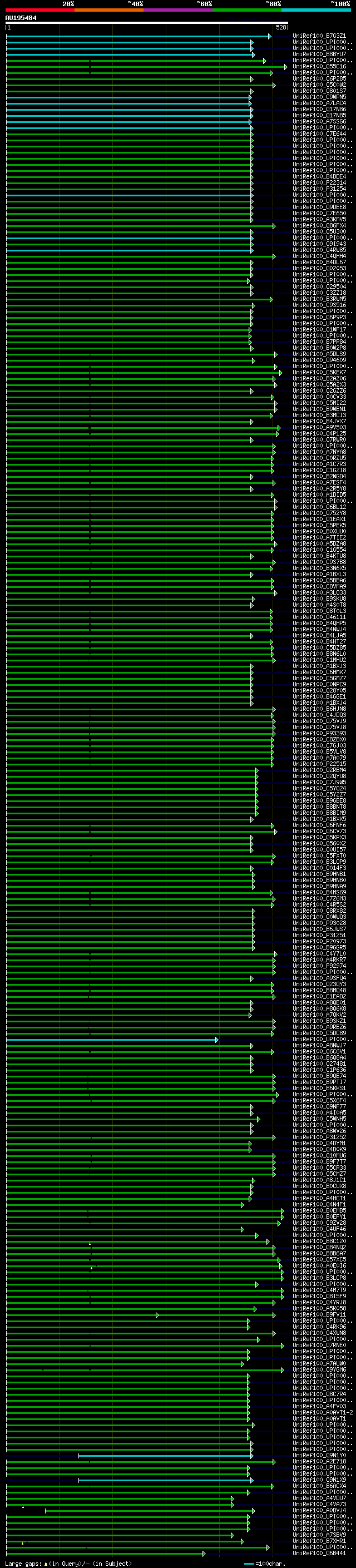The height and width of the screenshot is (1568, 356).
Task: Open hit UniRef100_C9WPN5
Action: (319, 97)
